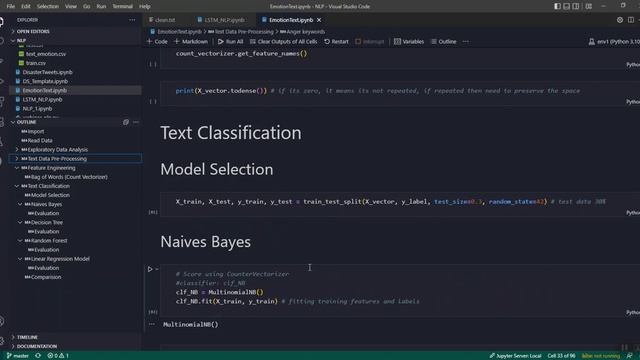
Task: Open the Variables viewer
Action: [x=409, y=42]
